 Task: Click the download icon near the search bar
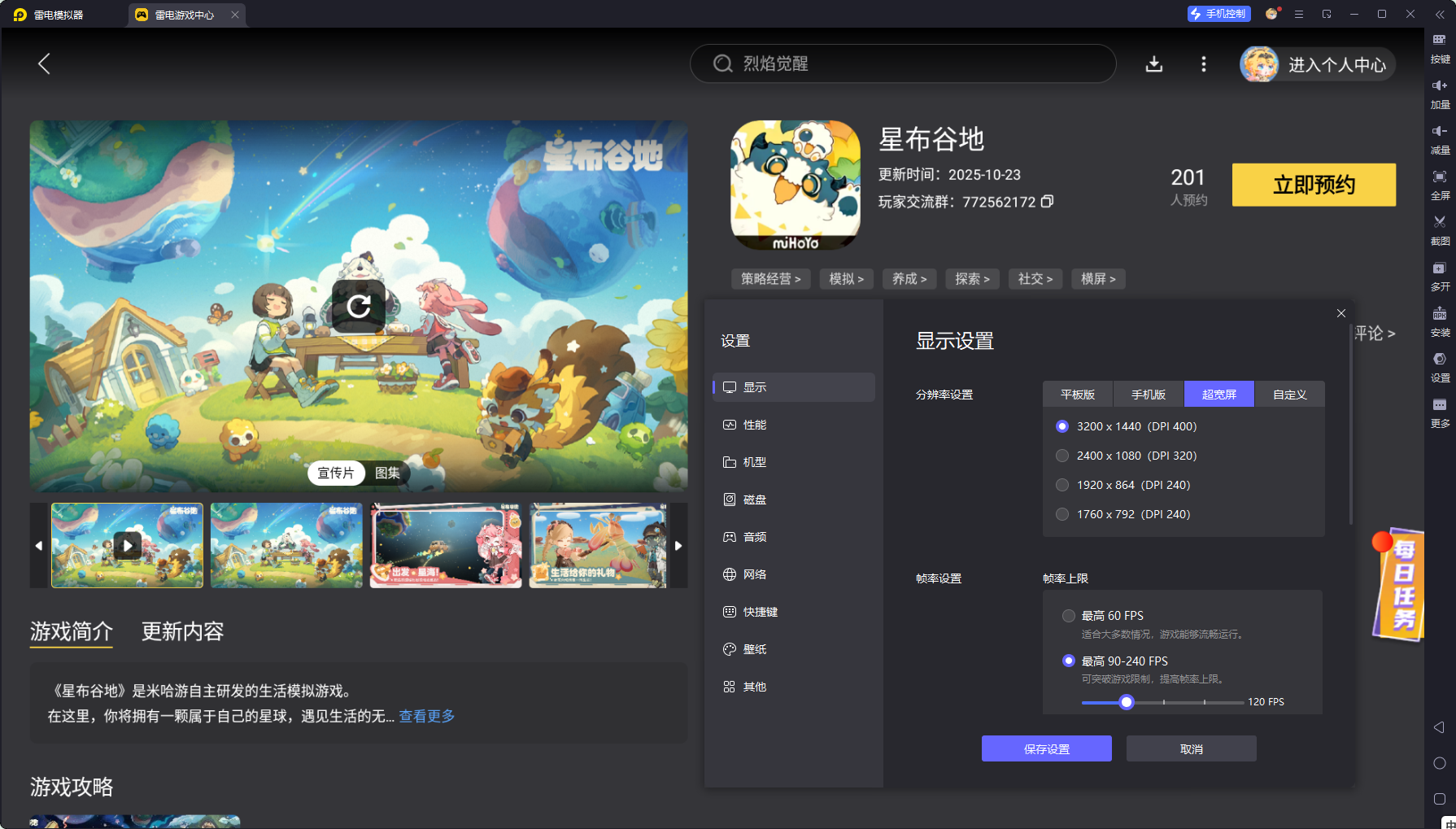[x=1154, y=64]
